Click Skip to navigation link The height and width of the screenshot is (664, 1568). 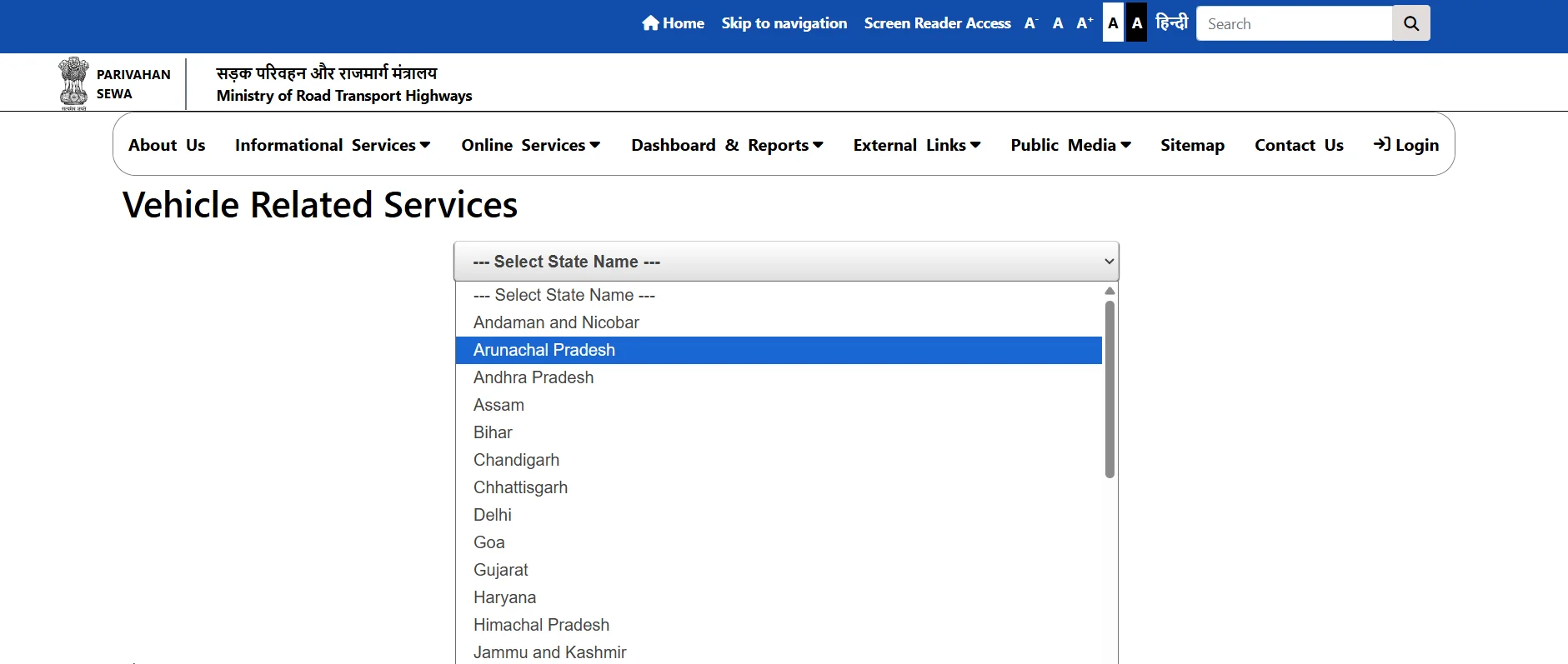(x=784, y=23)
